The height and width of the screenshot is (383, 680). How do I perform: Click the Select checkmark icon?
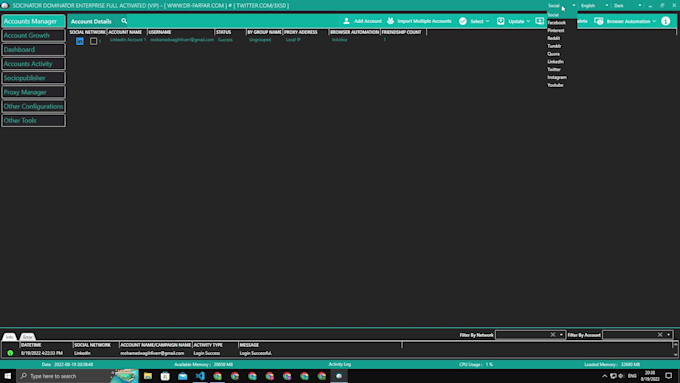click(x=463, y=21)
